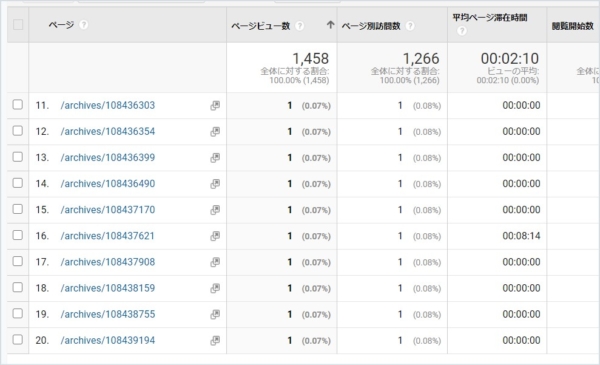Select the average time value 00:02:10

pos(510,59)
